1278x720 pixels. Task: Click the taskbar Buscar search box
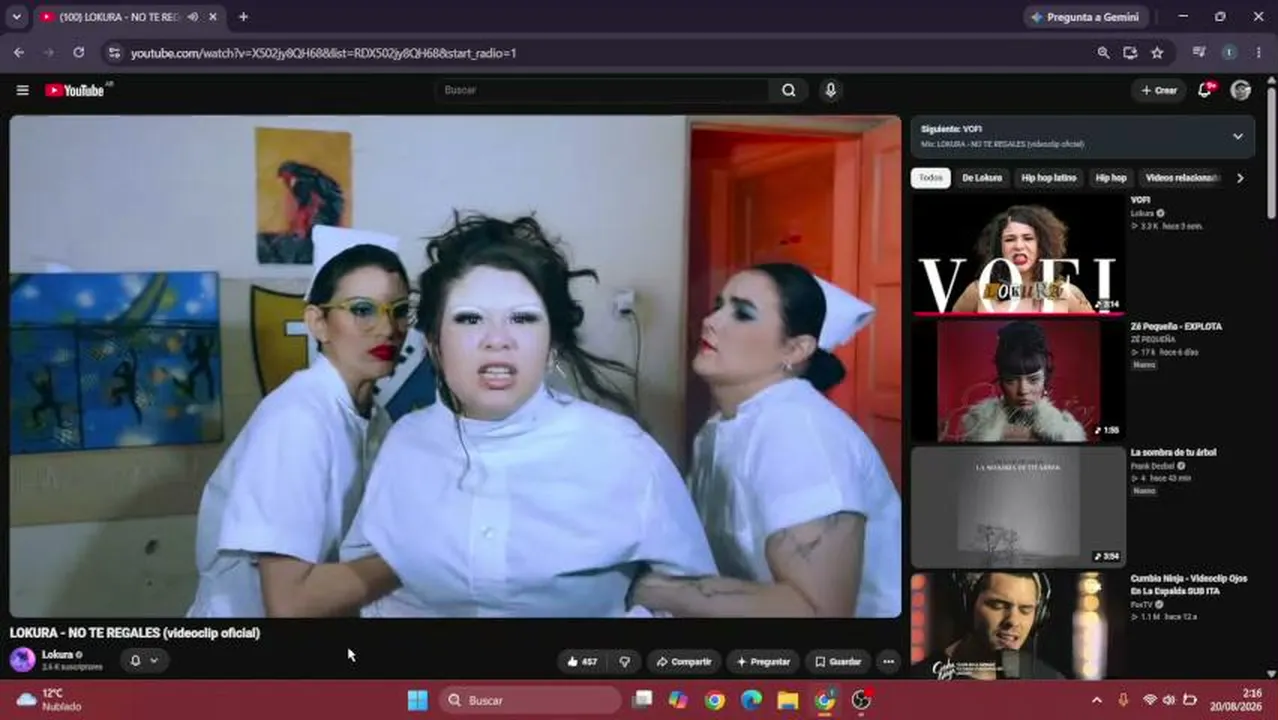pos(532,700)
